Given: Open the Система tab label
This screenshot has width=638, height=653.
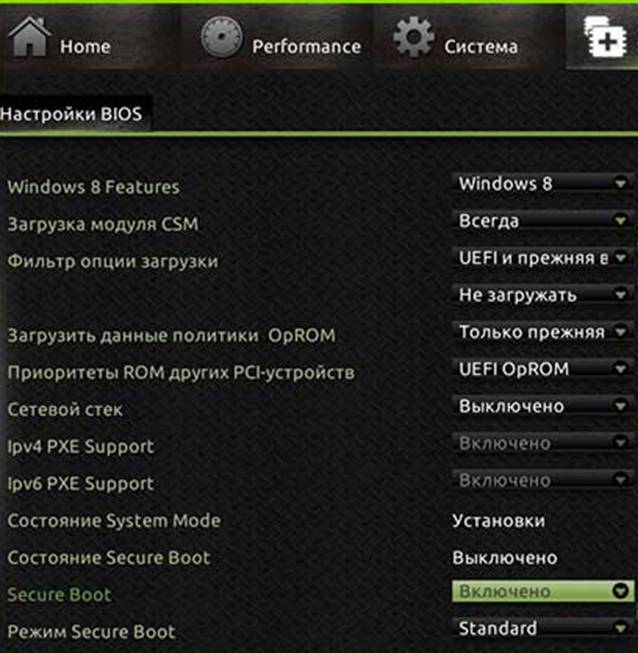Looking at the screenshot, I should (x=481, y=46).
